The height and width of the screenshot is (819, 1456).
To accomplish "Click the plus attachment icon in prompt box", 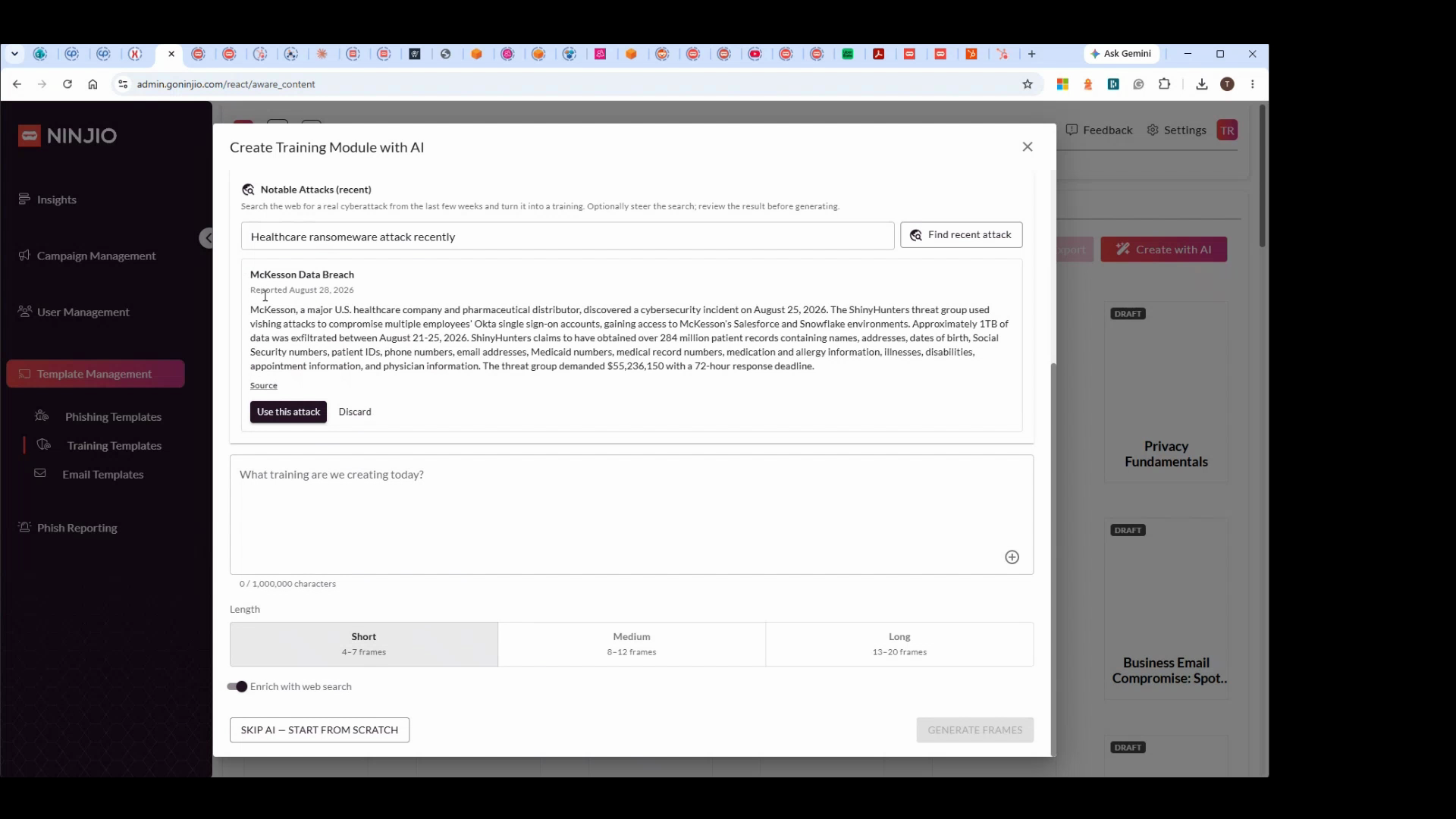I will click(x=1012, y=557).
